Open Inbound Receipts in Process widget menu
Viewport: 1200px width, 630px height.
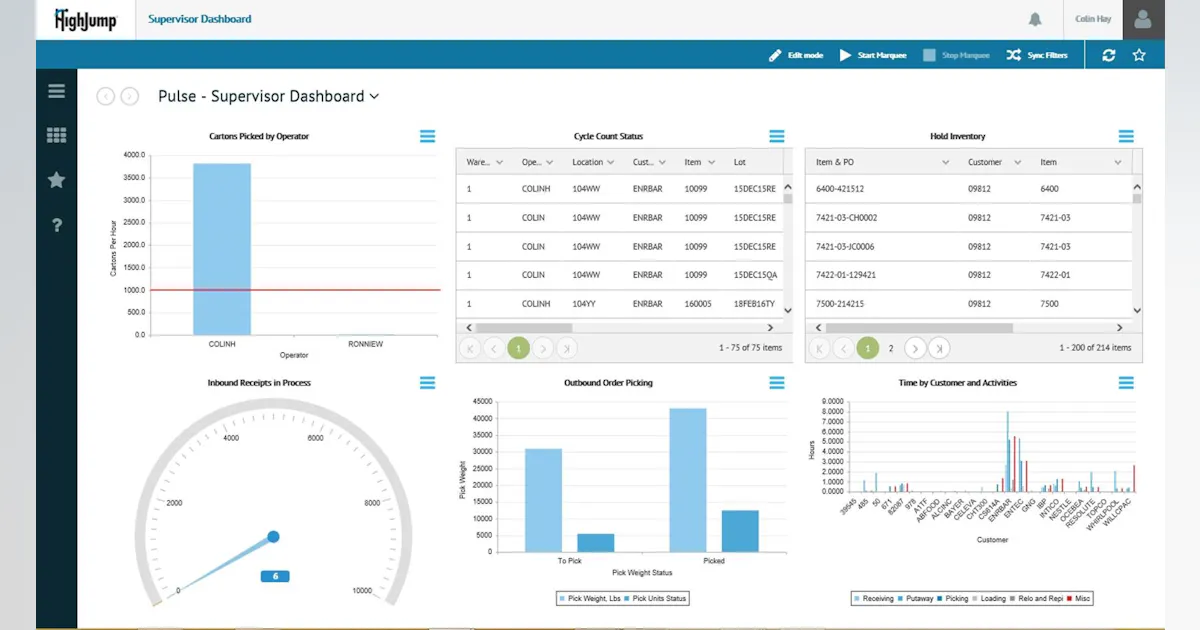(428, 383)
